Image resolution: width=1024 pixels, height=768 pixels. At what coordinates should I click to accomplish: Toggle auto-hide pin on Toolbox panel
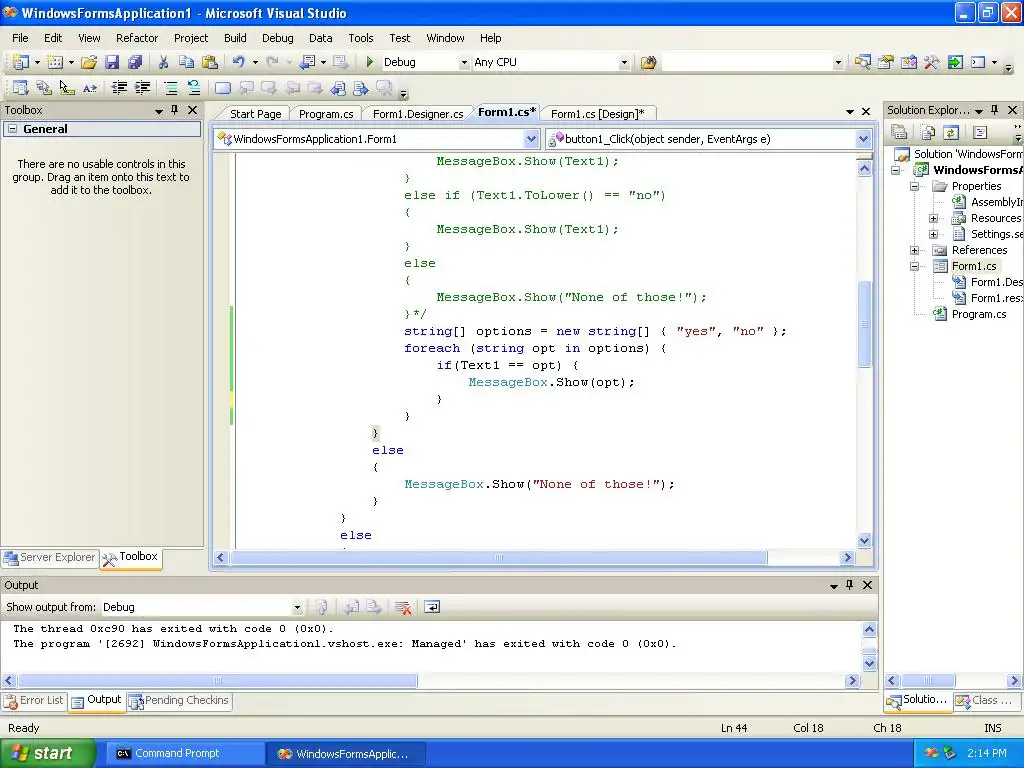(174, 110)
